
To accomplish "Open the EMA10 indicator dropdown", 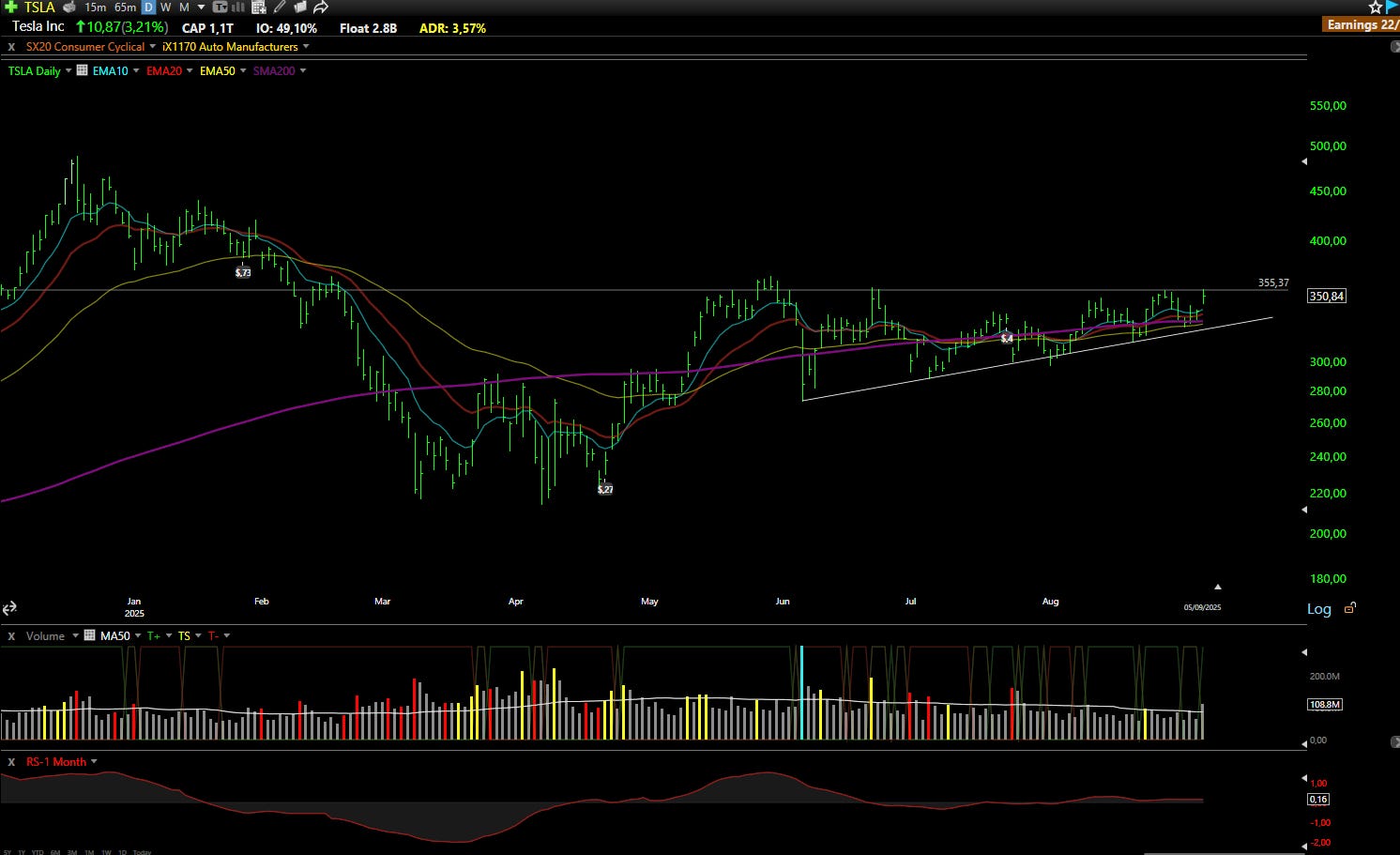I will (x=136, y=71).
